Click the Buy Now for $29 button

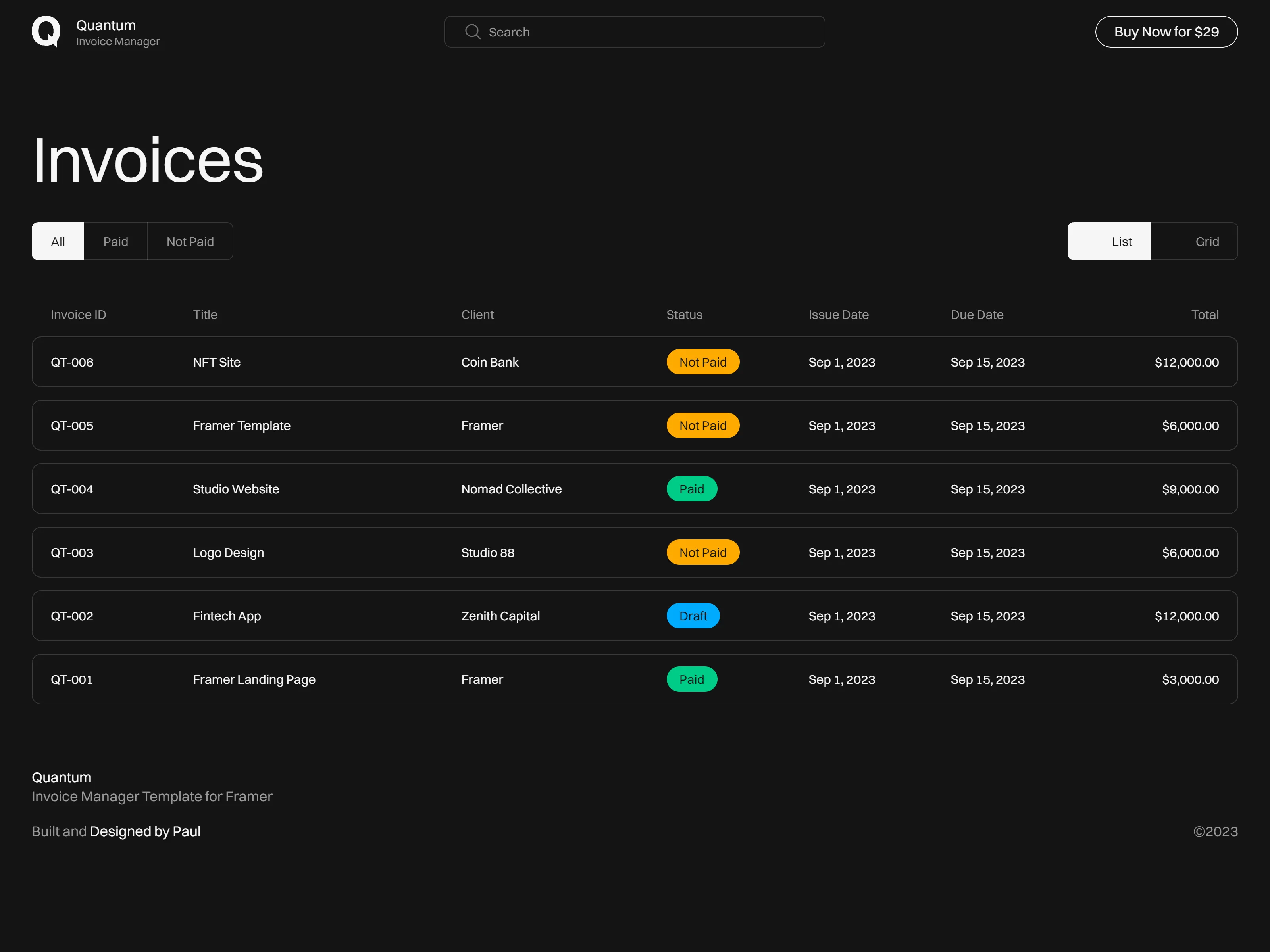tap(1166, 32)
